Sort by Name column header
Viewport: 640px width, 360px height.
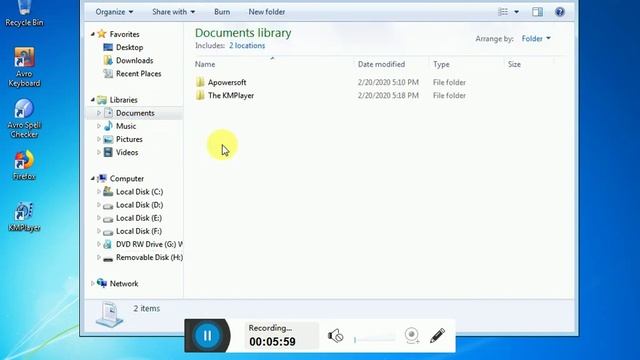205,64
